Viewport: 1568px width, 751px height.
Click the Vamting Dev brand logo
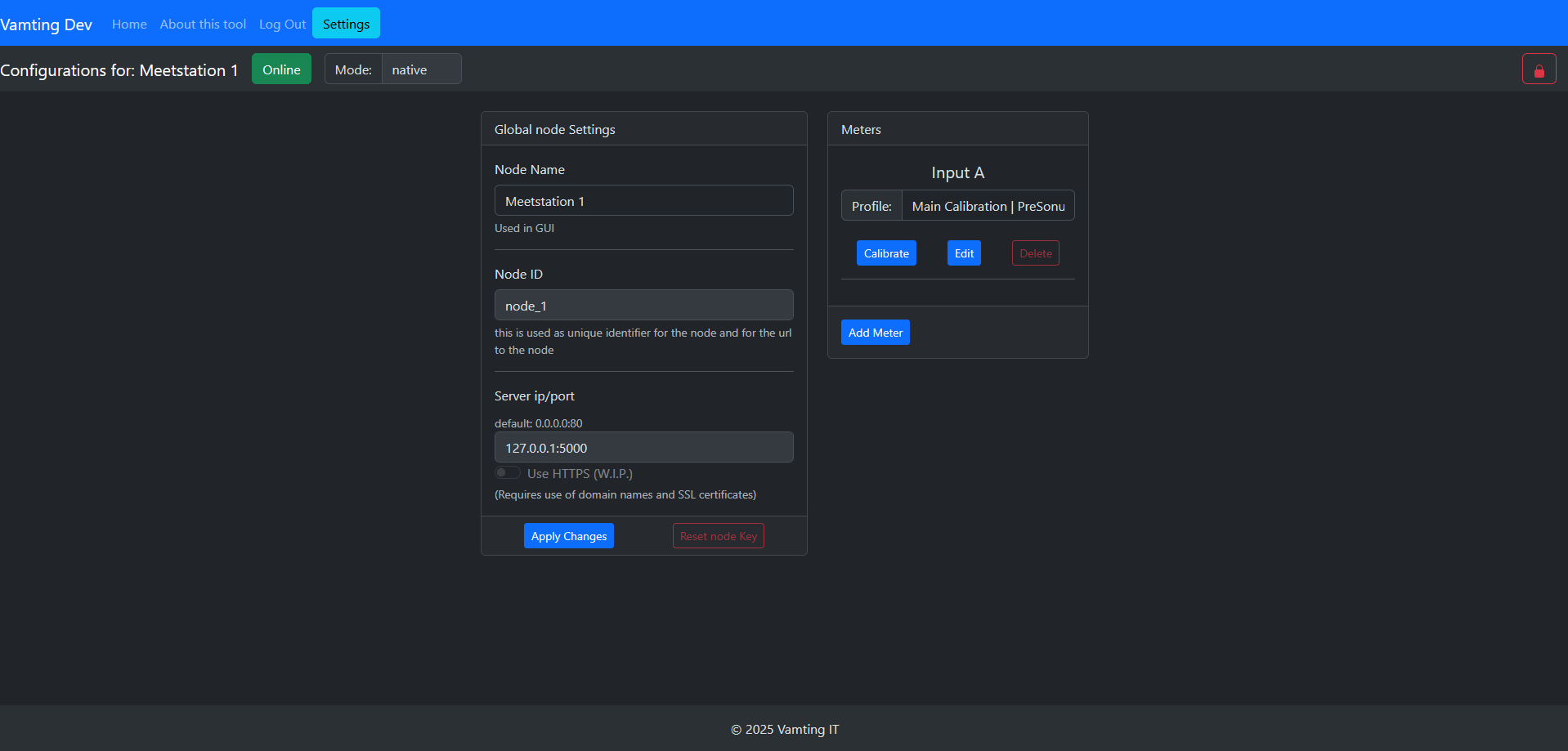47,24
